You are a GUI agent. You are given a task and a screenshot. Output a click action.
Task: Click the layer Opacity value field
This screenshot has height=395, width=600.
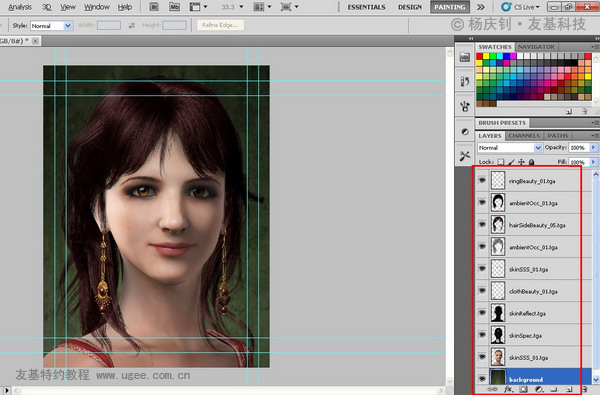(579, 147)
